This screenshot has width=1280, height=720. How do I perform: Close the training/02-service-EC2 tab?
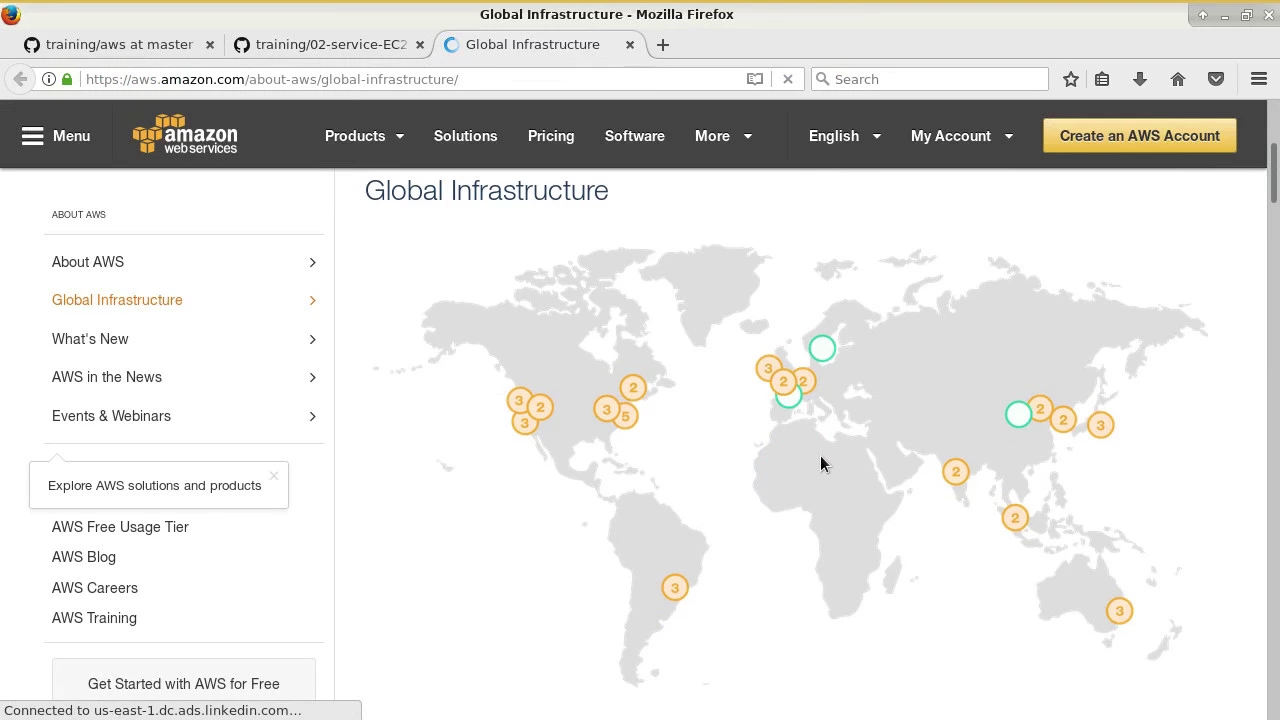[420, 44]
